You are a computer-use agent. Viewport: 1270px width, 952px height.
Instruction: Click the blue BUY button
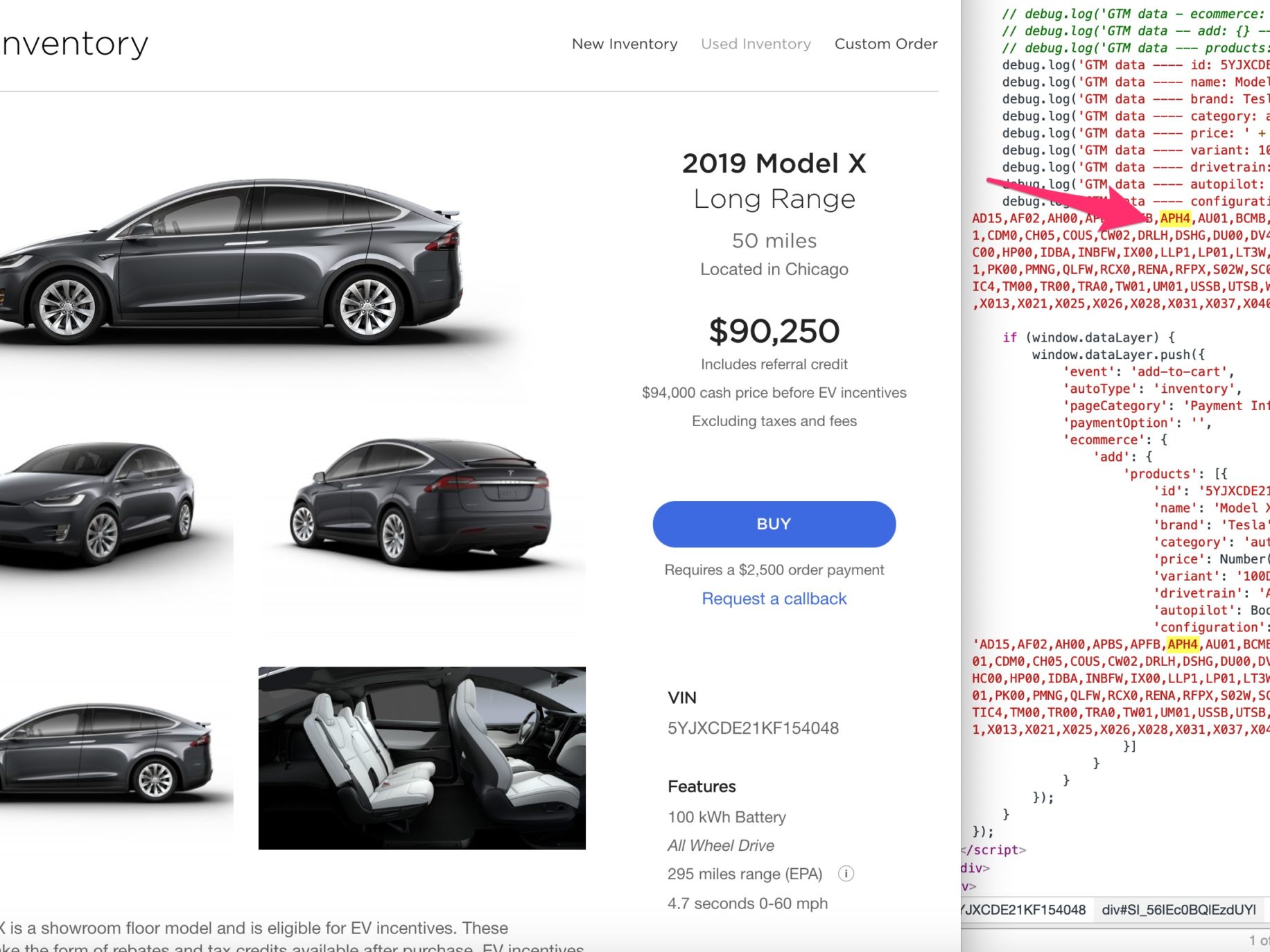(x=774, y=524)
